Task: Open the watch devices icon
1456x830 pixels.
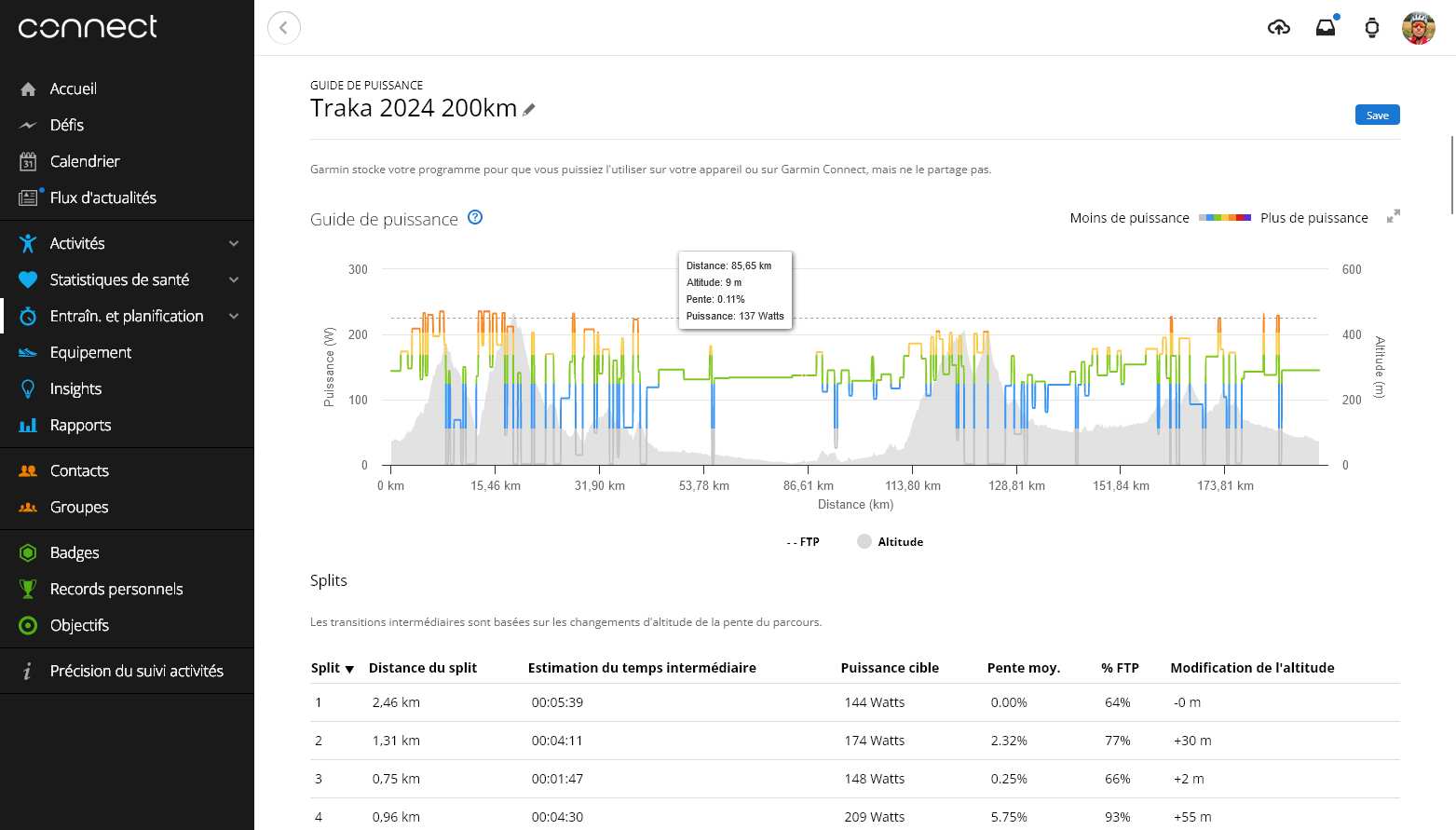Action: pyautogui.click(x=1372, y=28)
